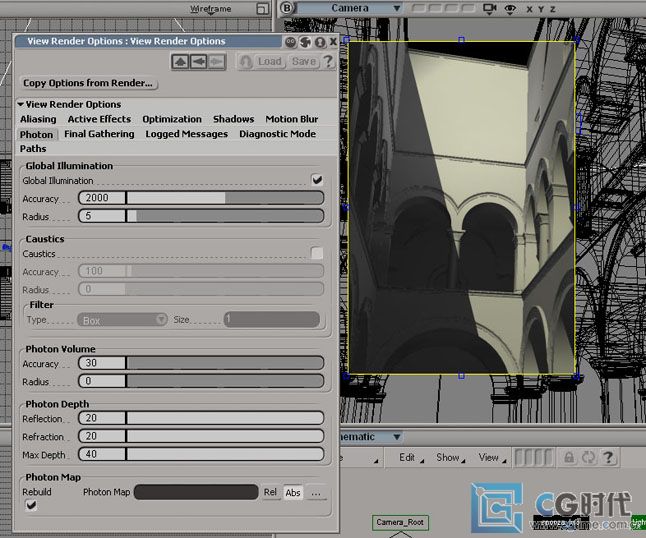Click the camera icon in viewport header
The image size is (646, 538).
click(489, 8)
